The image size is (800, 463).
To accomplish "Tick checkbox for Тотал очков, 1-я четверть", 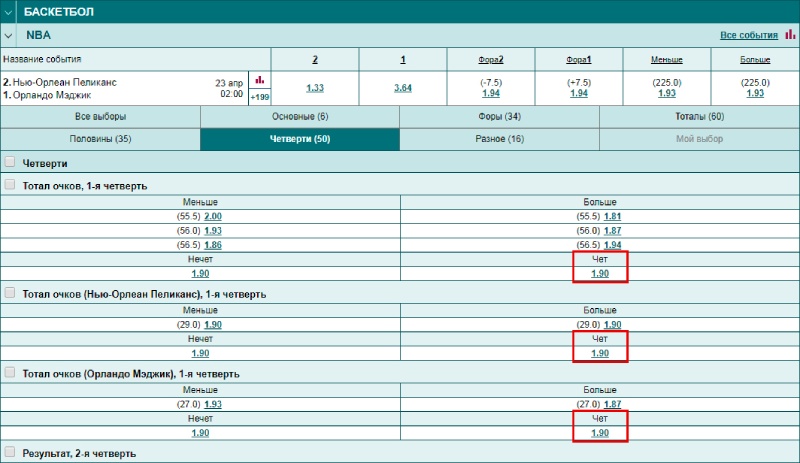I will [10, 185].
